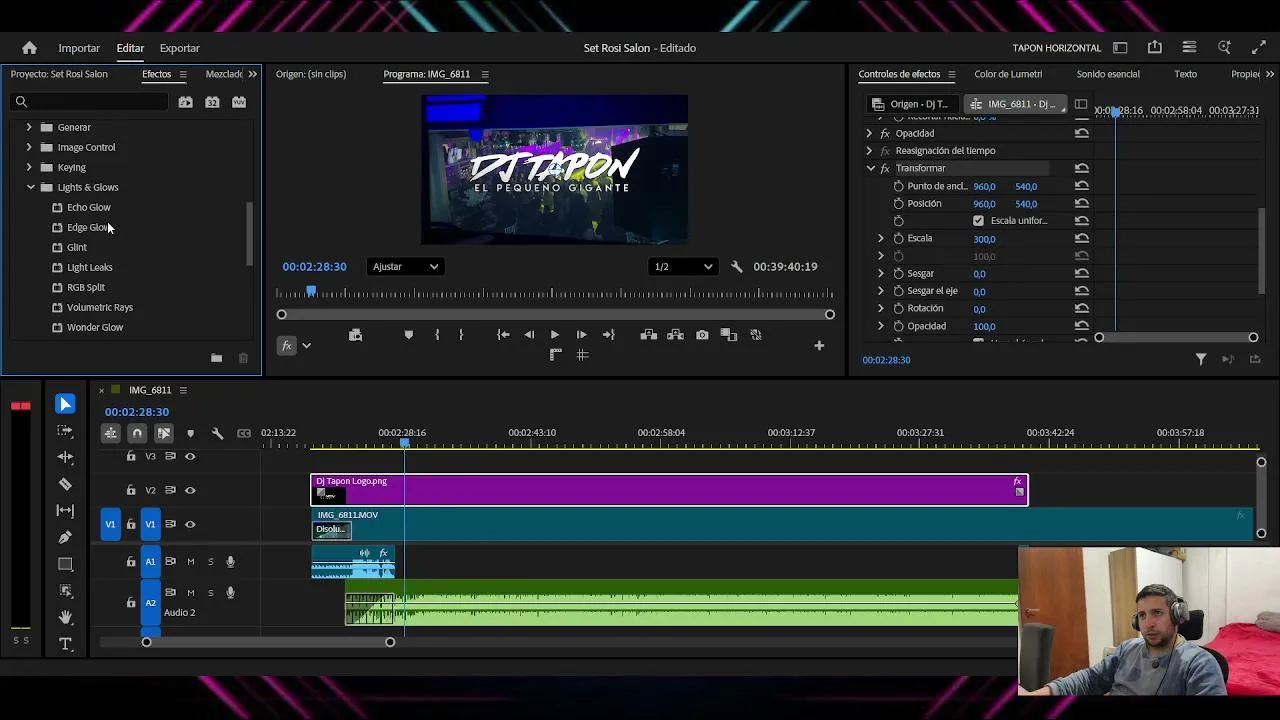Screen dimensions: 1280x720
Task: Select the Slip tool
Action: (x=65, y=510)
